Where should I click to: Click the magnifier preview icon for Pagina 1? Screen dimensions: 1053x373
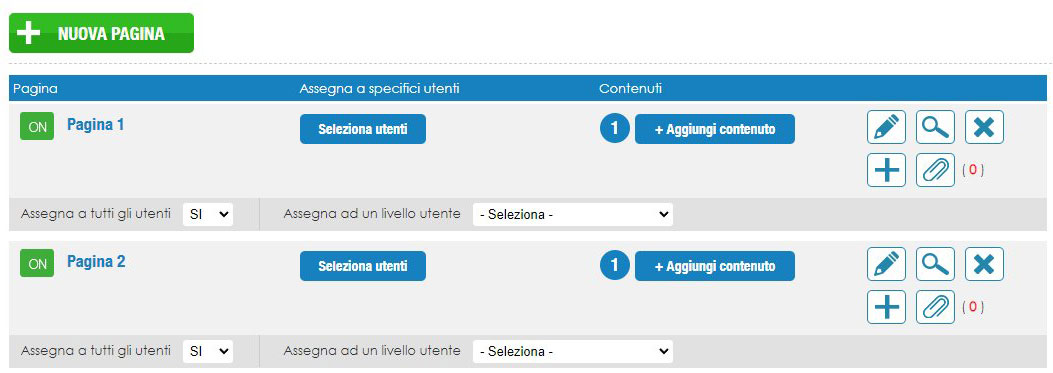(935, 127)
